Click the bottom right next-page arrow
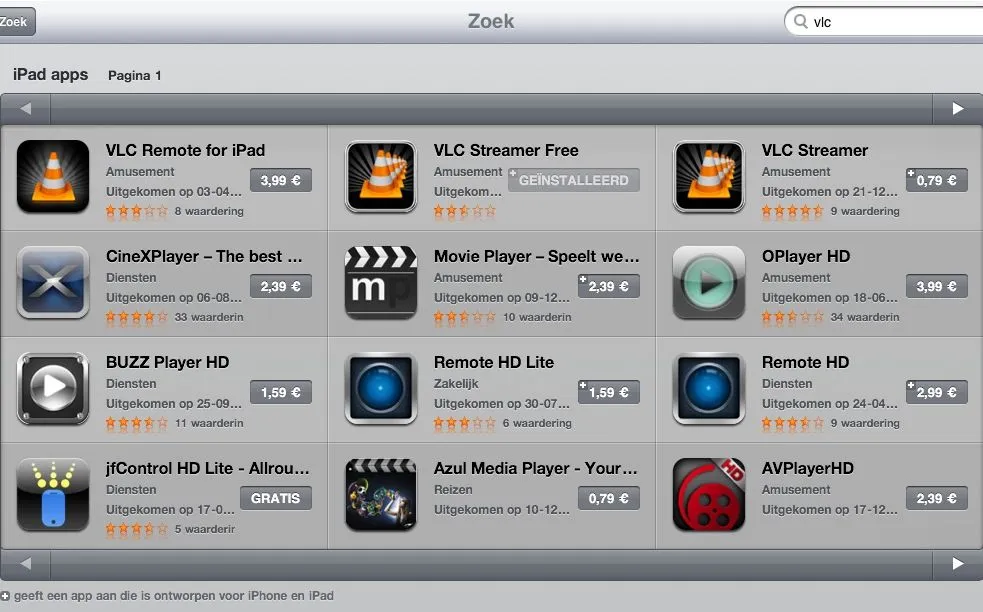The height and width of the screenshot is (612, 983). click(x=957, y=564)
